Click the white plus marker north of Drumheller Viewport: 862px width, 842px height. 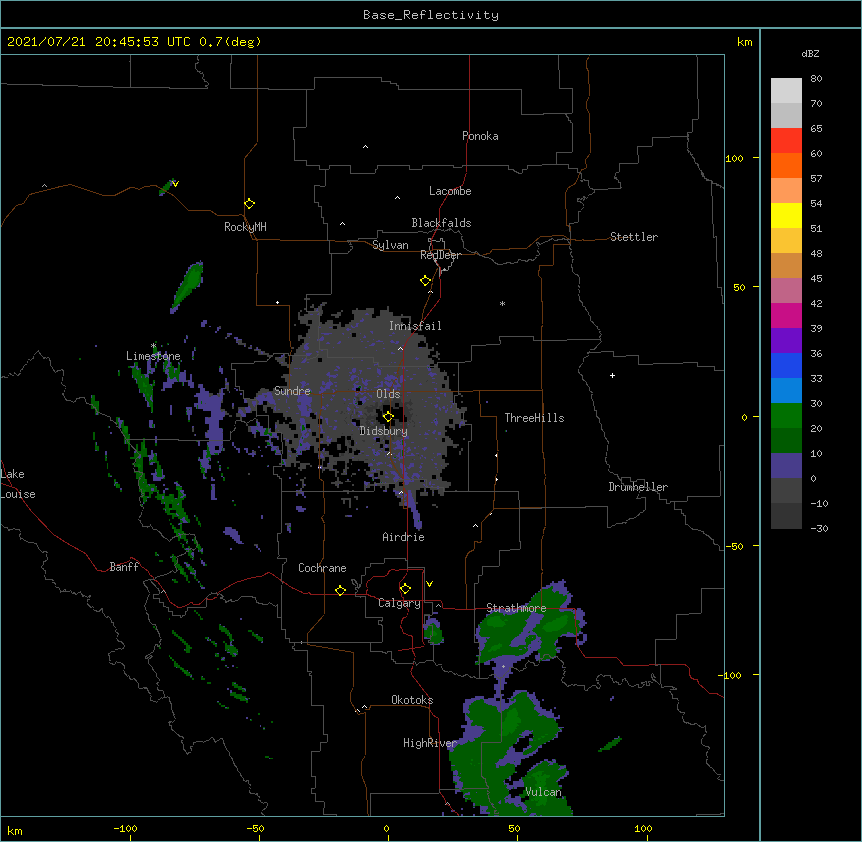[612, 375]
